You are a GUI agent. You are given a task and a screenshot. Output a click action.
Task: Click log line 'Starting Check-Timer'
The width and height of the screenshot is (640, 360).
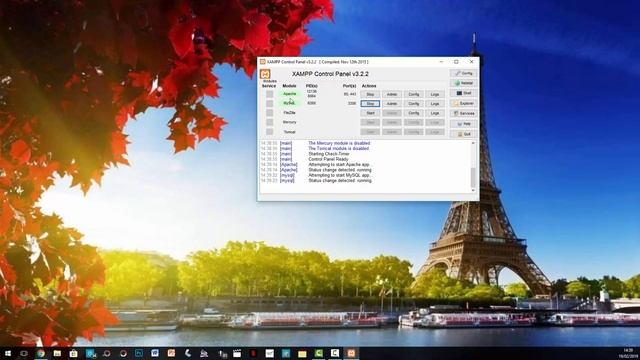[x=329, y=154]
